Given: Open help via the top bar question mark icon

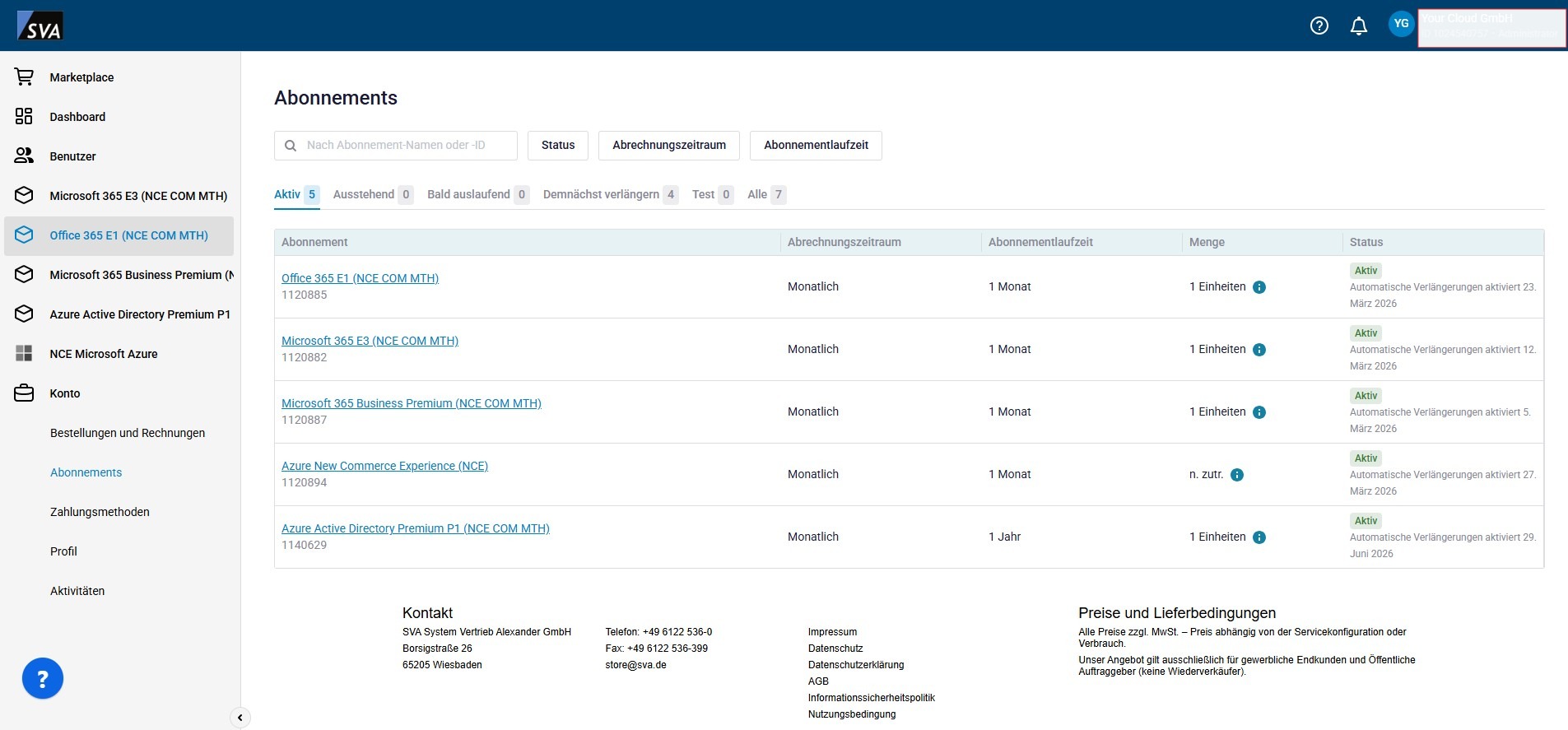Looking at the screenshot, I should pyautogui.click(x=1319, y=26).
